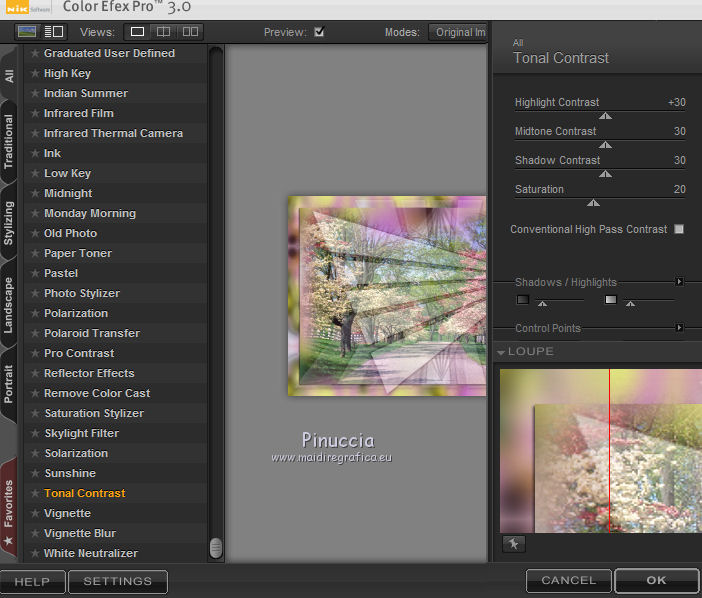Open the Stylizing category tab
Screen dimensions: 702x598
pyautogui.click(x=9, y=223)
